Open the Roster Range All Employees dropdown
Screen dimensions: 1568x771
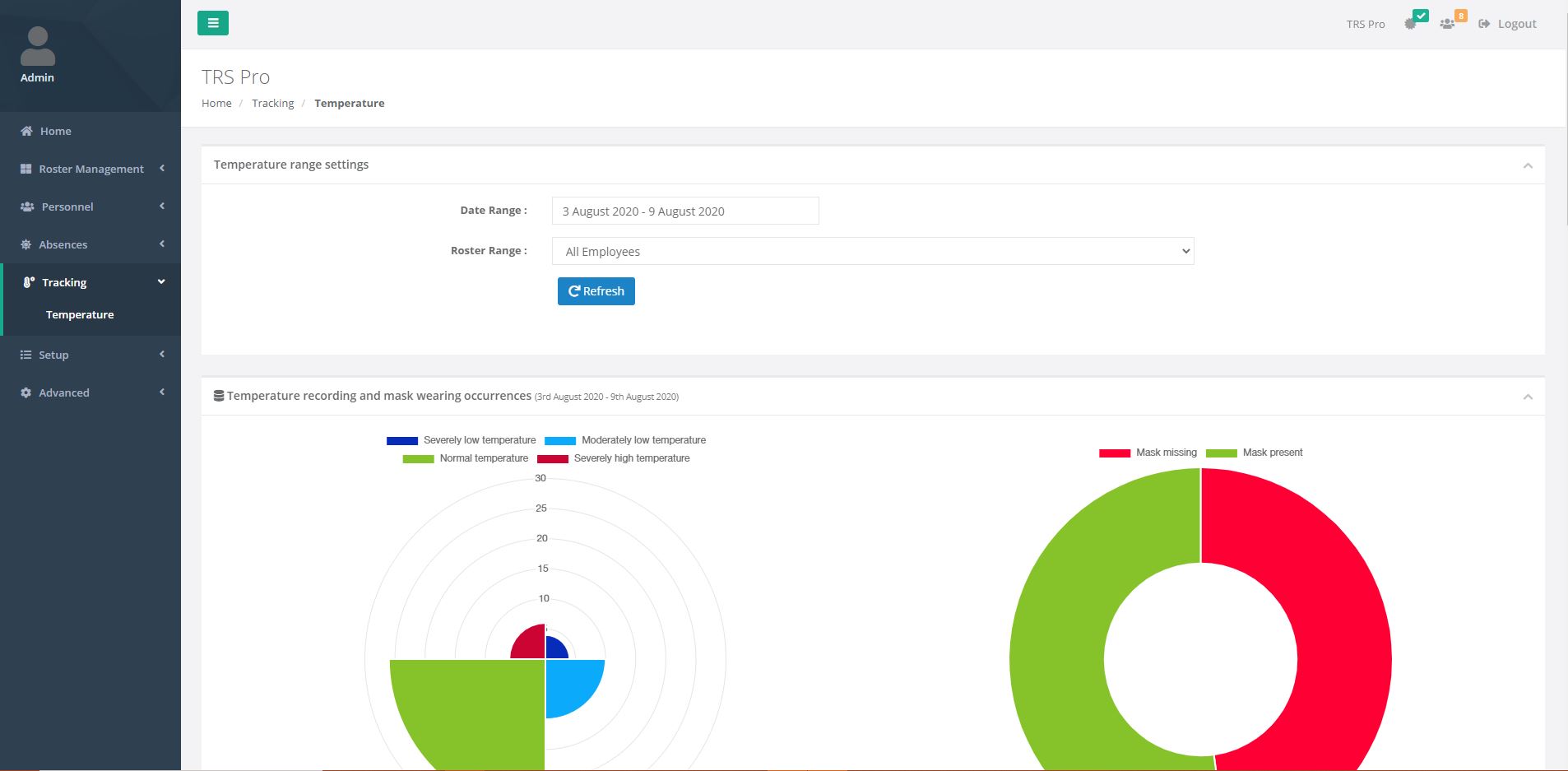pyautogui.click(x=873, y=251)
